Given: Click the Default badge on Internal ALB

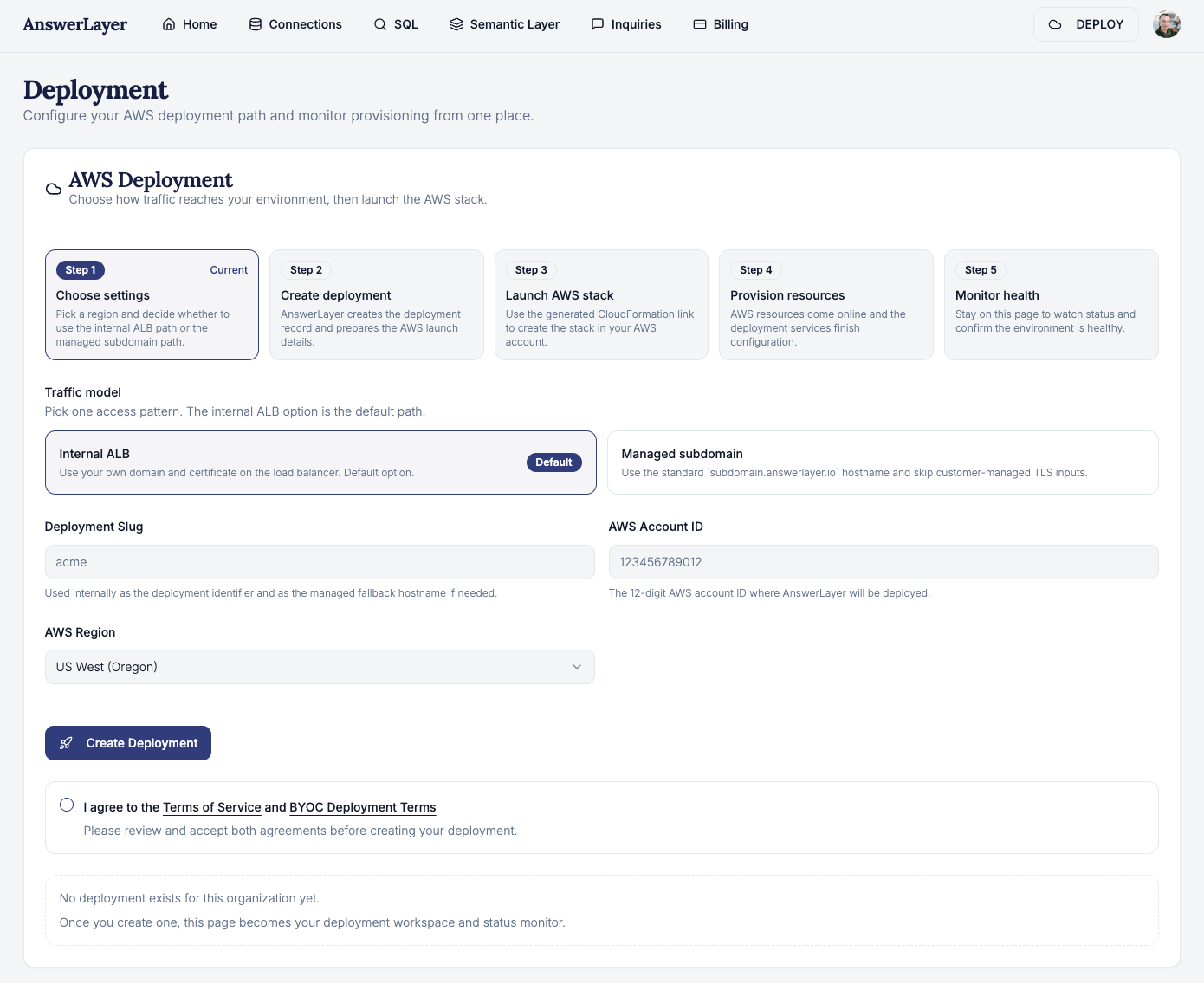Looking at the screenshot, I should click(553, 462).
